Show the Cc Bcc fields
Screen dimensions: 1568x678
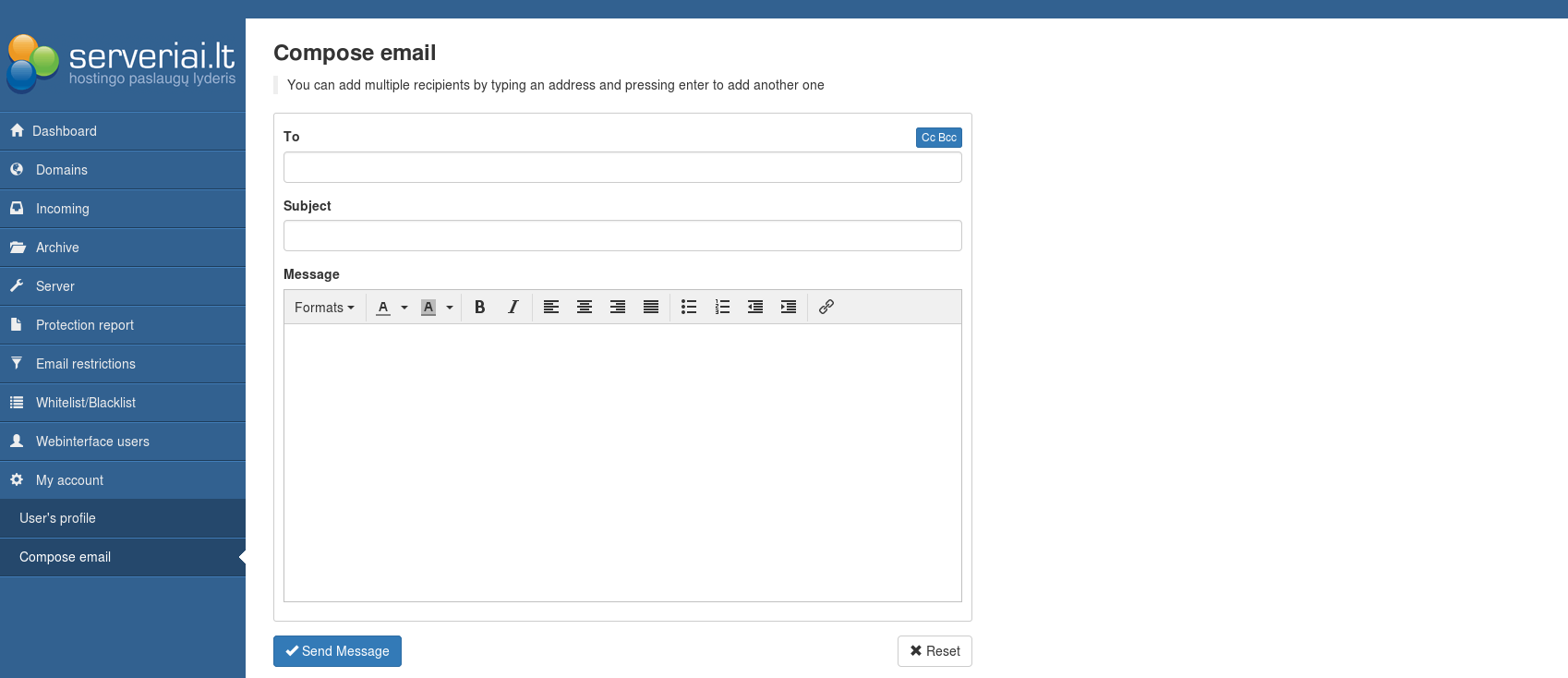pyautogui.click(x=938, y=138)
